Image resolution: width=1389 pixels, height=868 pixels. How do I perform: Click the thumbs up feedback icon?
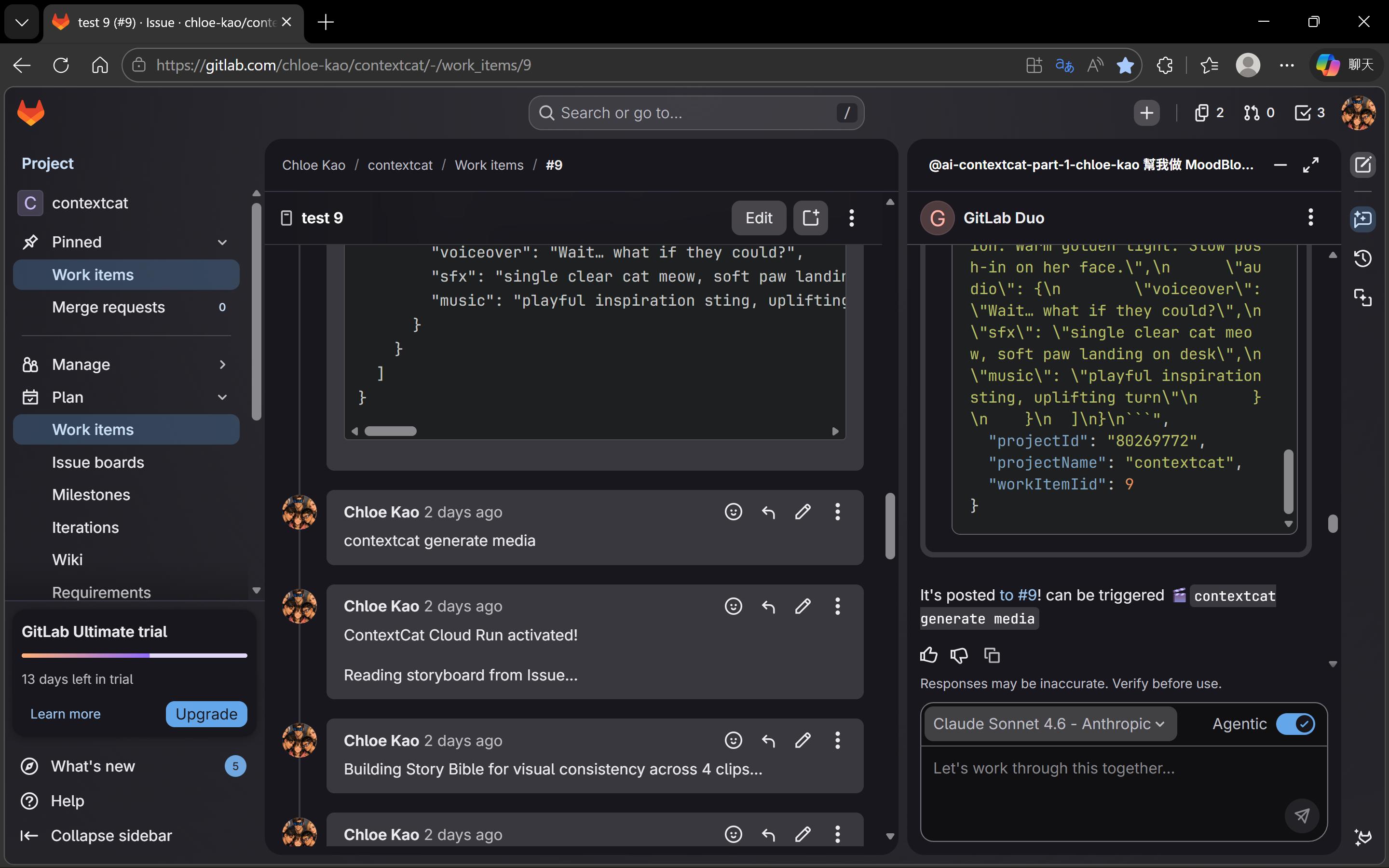click(x=928, y=655)
